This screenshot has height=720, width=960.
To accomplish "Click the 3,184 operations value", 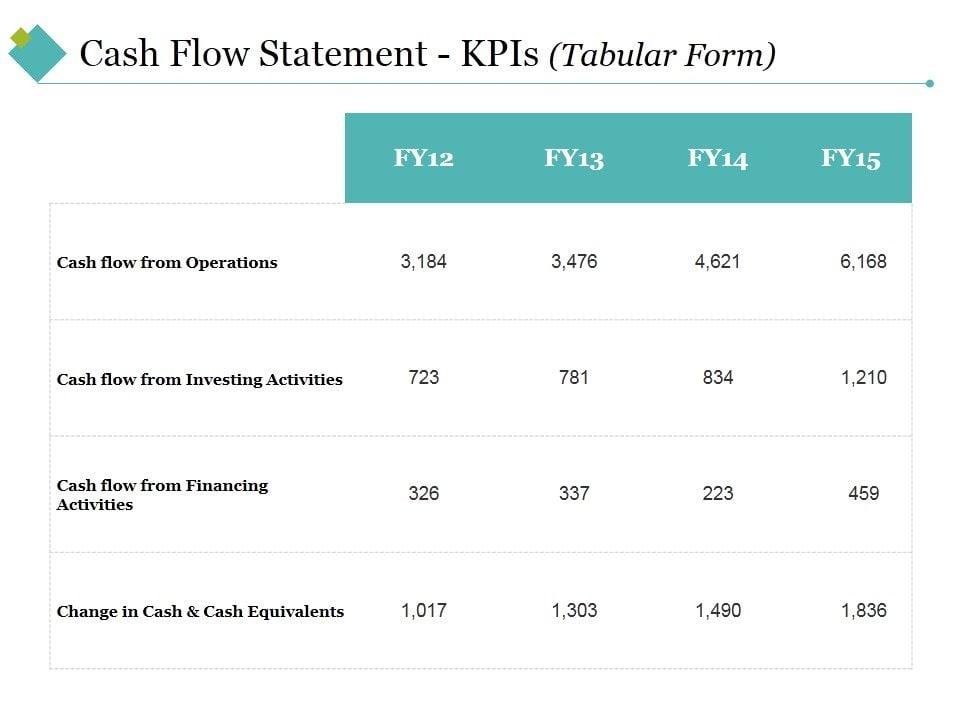I will pyautogui.click(x=423, y=262).
